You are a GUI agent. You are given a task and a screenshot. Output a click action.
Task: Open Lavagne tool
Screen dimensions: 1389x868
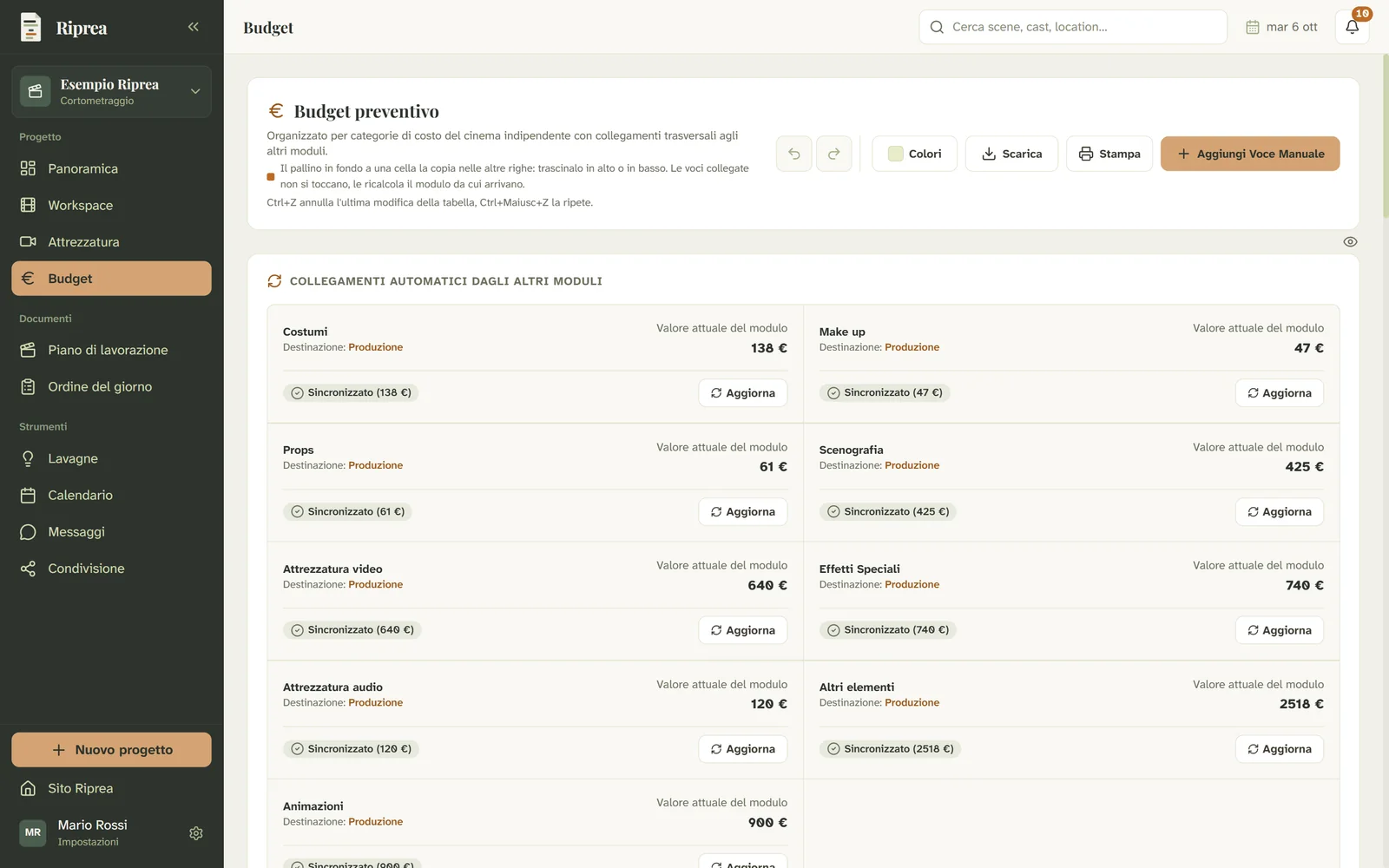[x=111, y=458]
